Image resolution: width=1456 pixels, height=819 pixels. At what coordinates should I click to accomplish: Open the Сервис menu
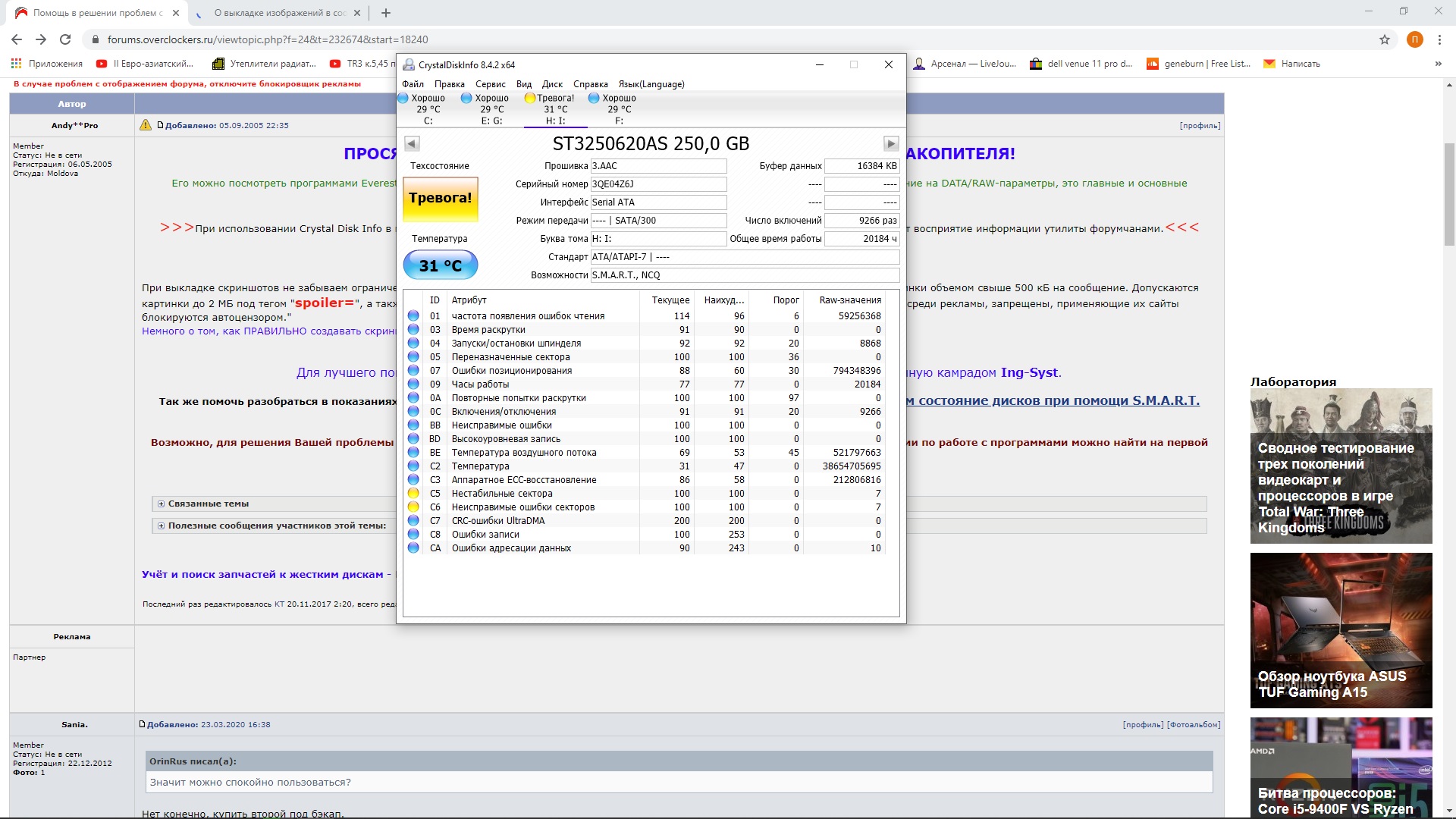click(490, 84)
